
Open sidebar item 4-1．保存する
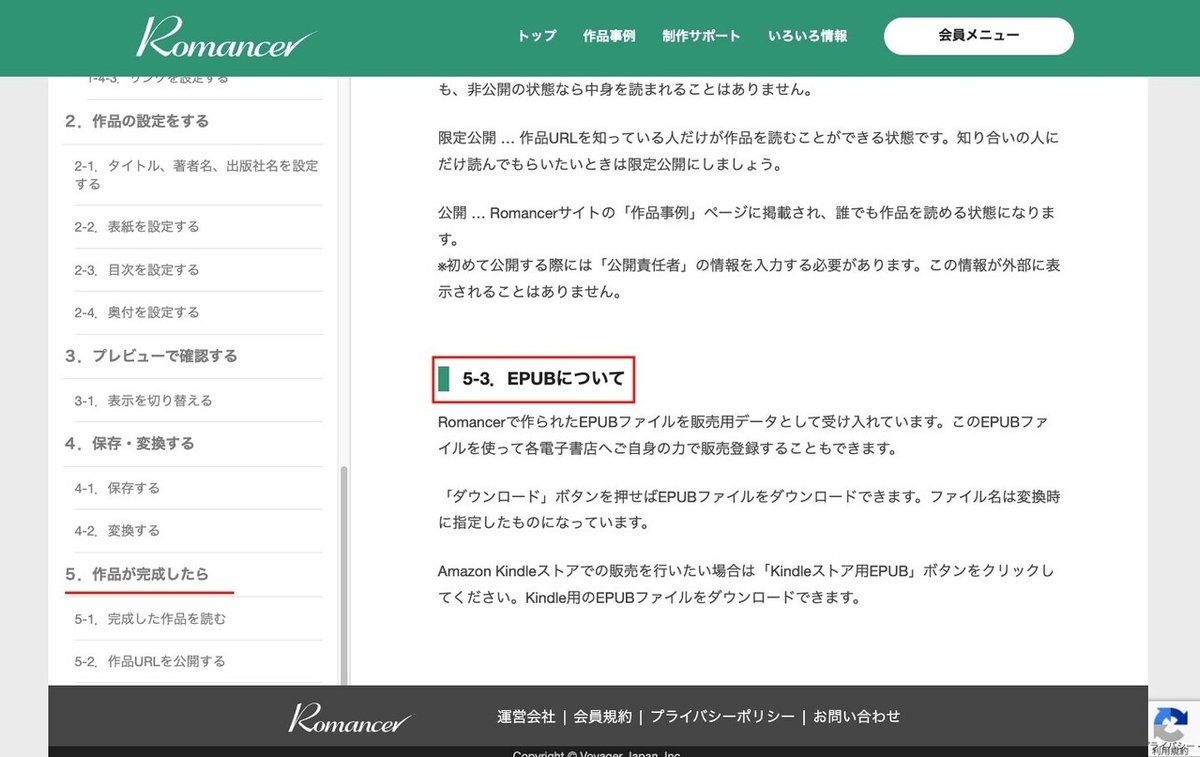(117, 488)
